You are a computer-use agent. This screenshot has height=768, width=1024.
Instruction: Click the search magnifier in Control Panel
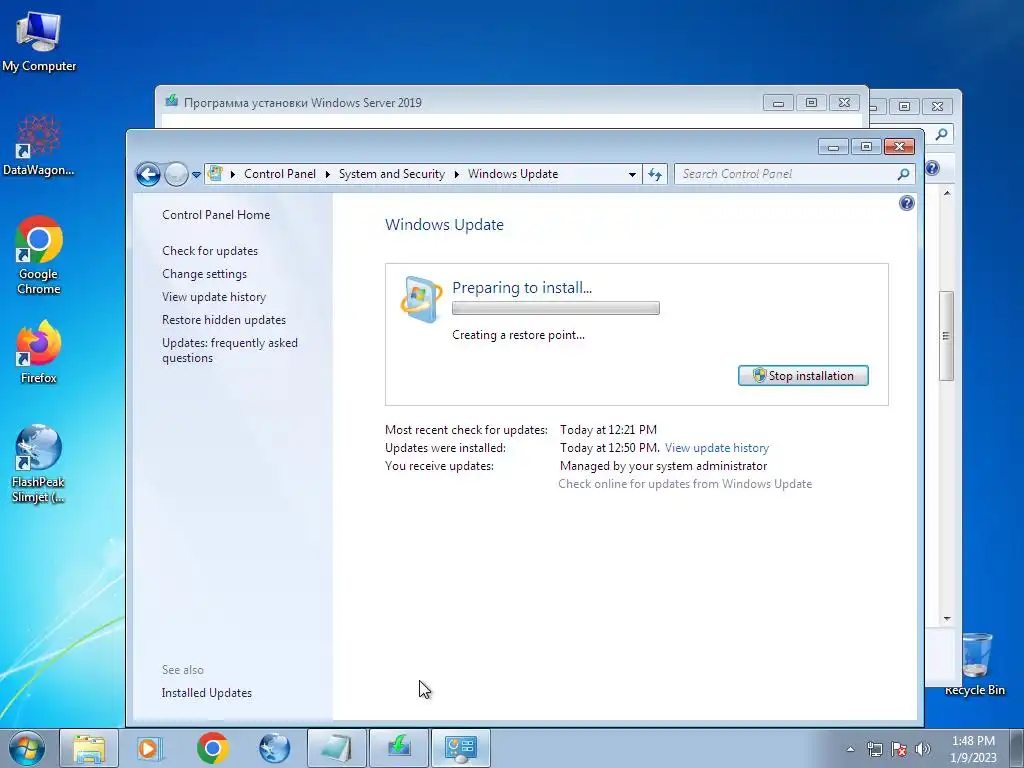904,174
